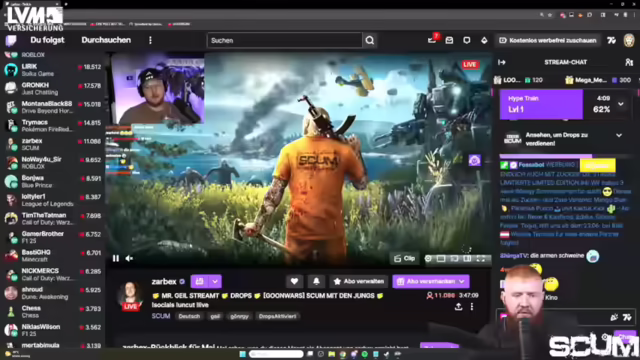Toggle the notification bell button
Screen dimensions: 640x360
point(316,281)
